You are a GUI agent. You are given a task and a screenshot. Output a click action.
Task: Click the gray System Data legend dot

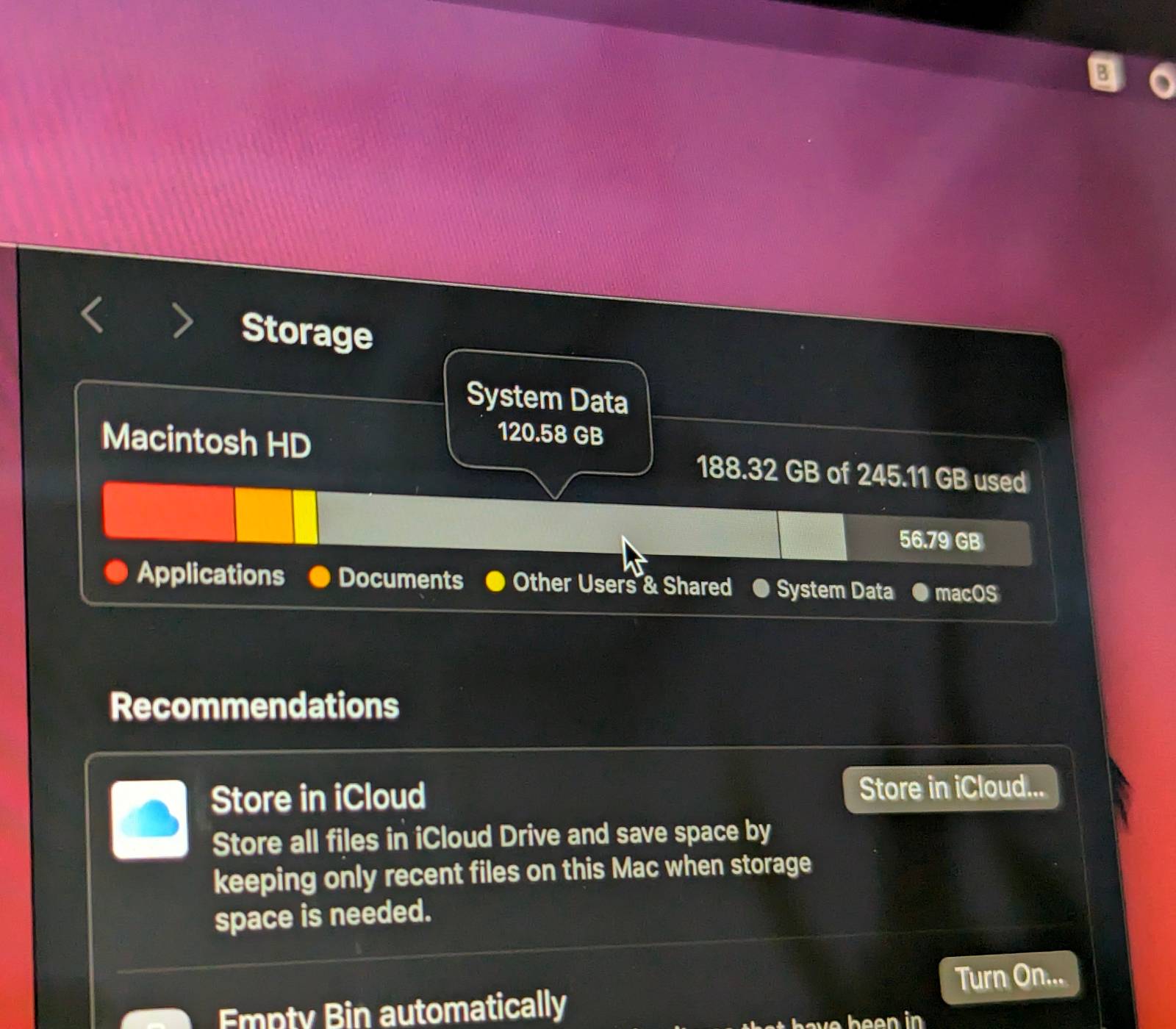(761, 588)
